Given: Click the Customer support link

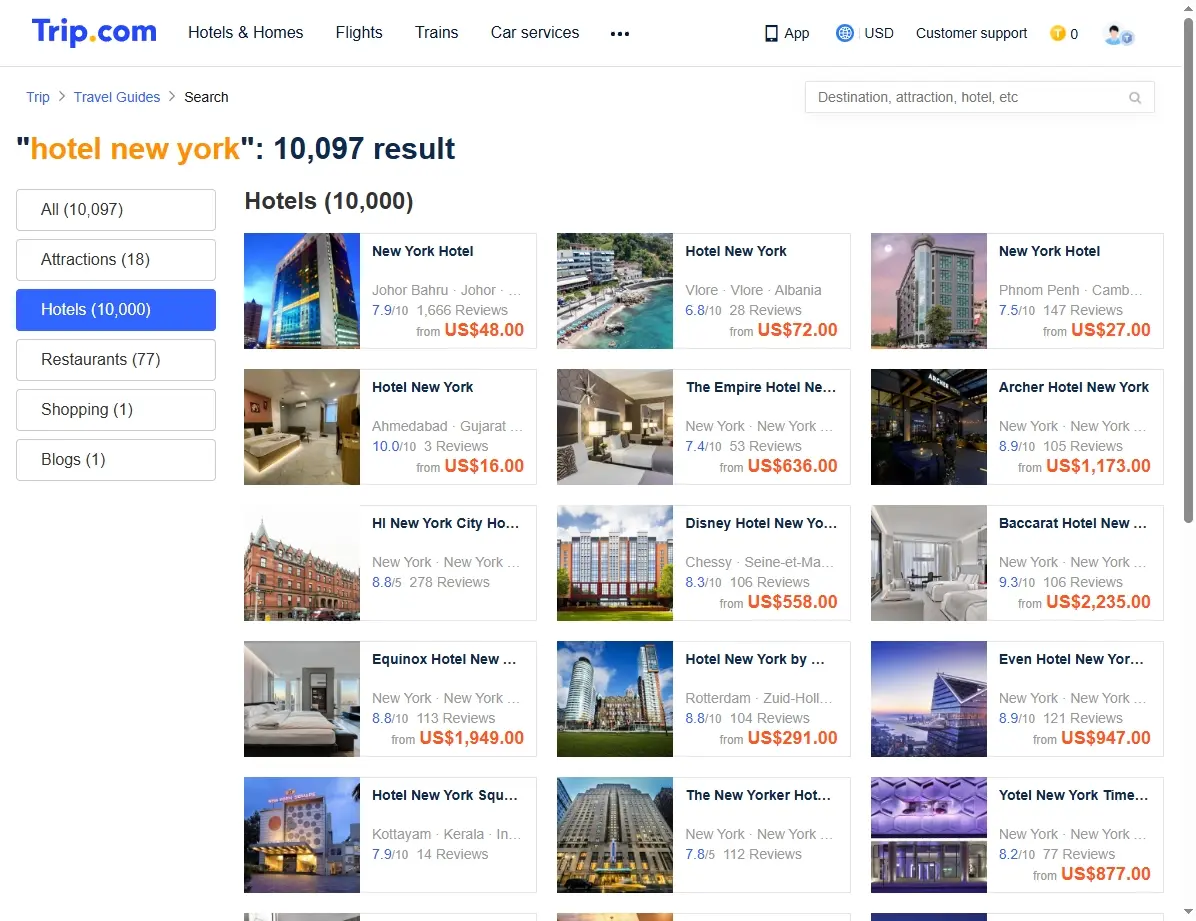Looking at the screenshot, I should pyautogui.click(x=971, y=33).
